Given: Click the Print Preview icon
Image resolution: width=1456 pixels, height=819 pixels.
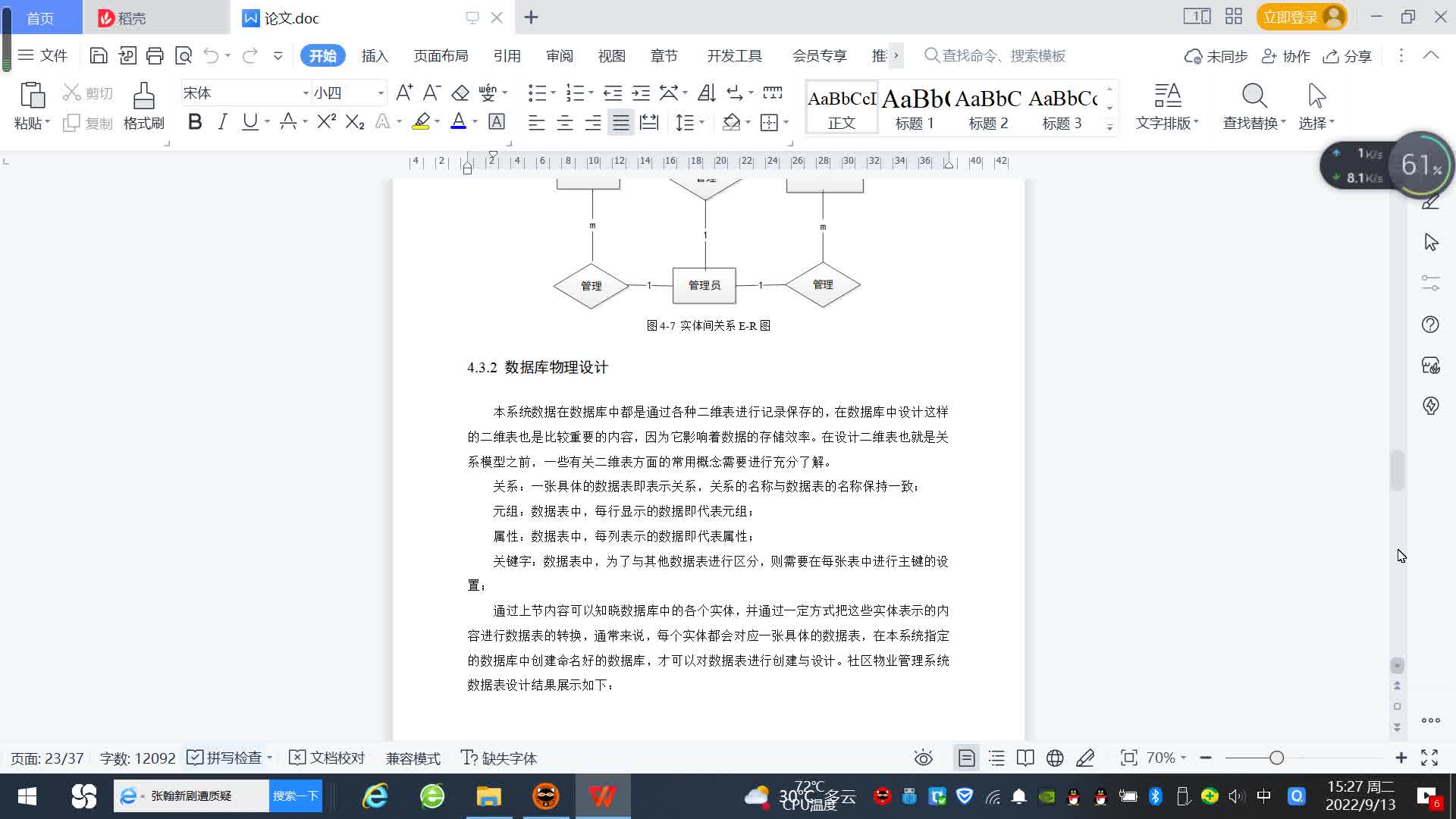Looking at the screenshot, I should pos(184,55).
